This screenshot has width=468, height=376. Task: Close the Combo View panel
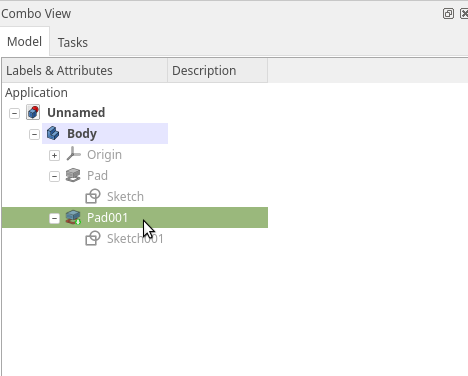(464, 14)
